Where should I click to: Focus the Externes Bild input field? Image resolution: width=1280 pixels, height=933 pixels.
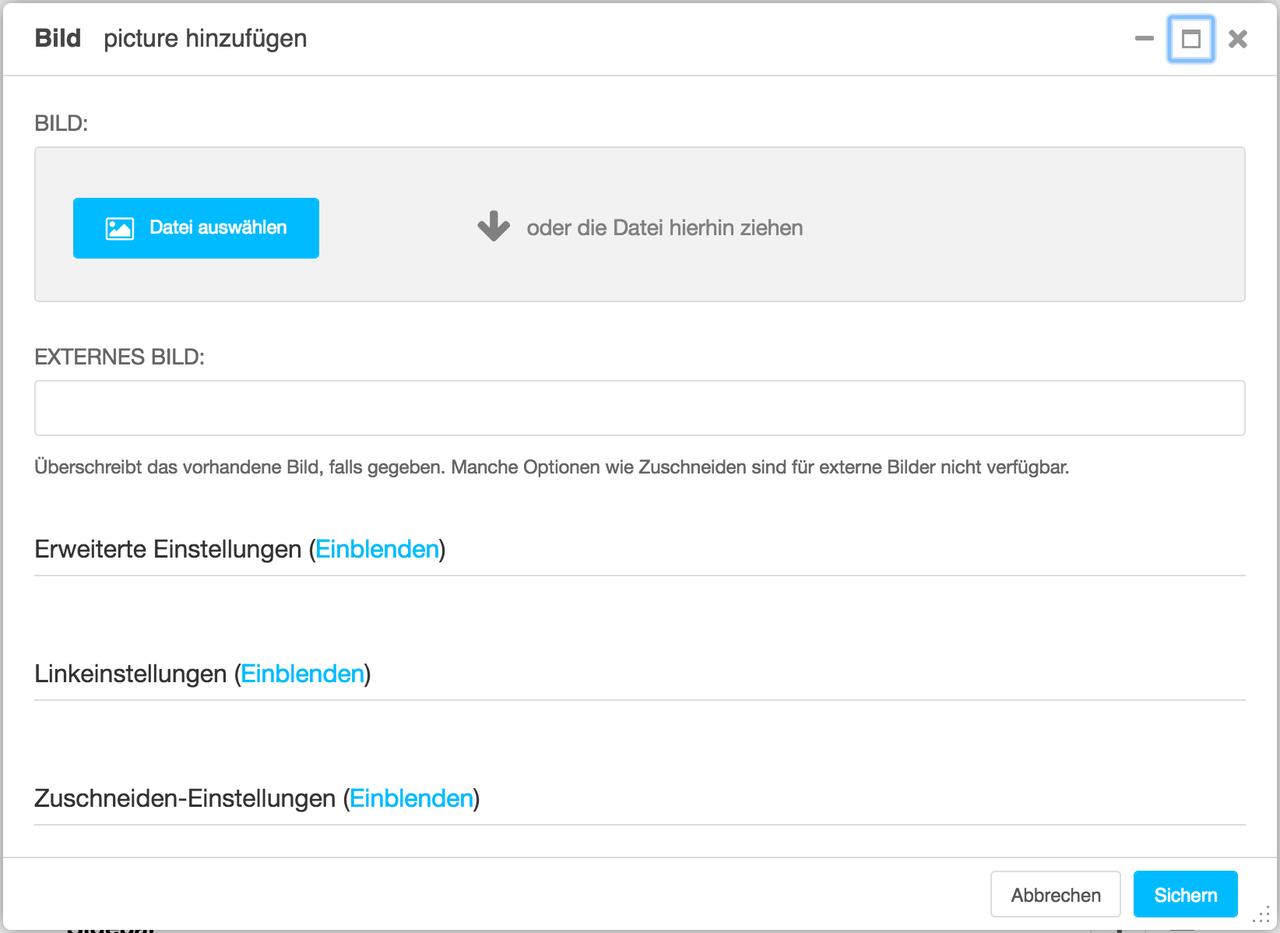click(x=640, y=408)
